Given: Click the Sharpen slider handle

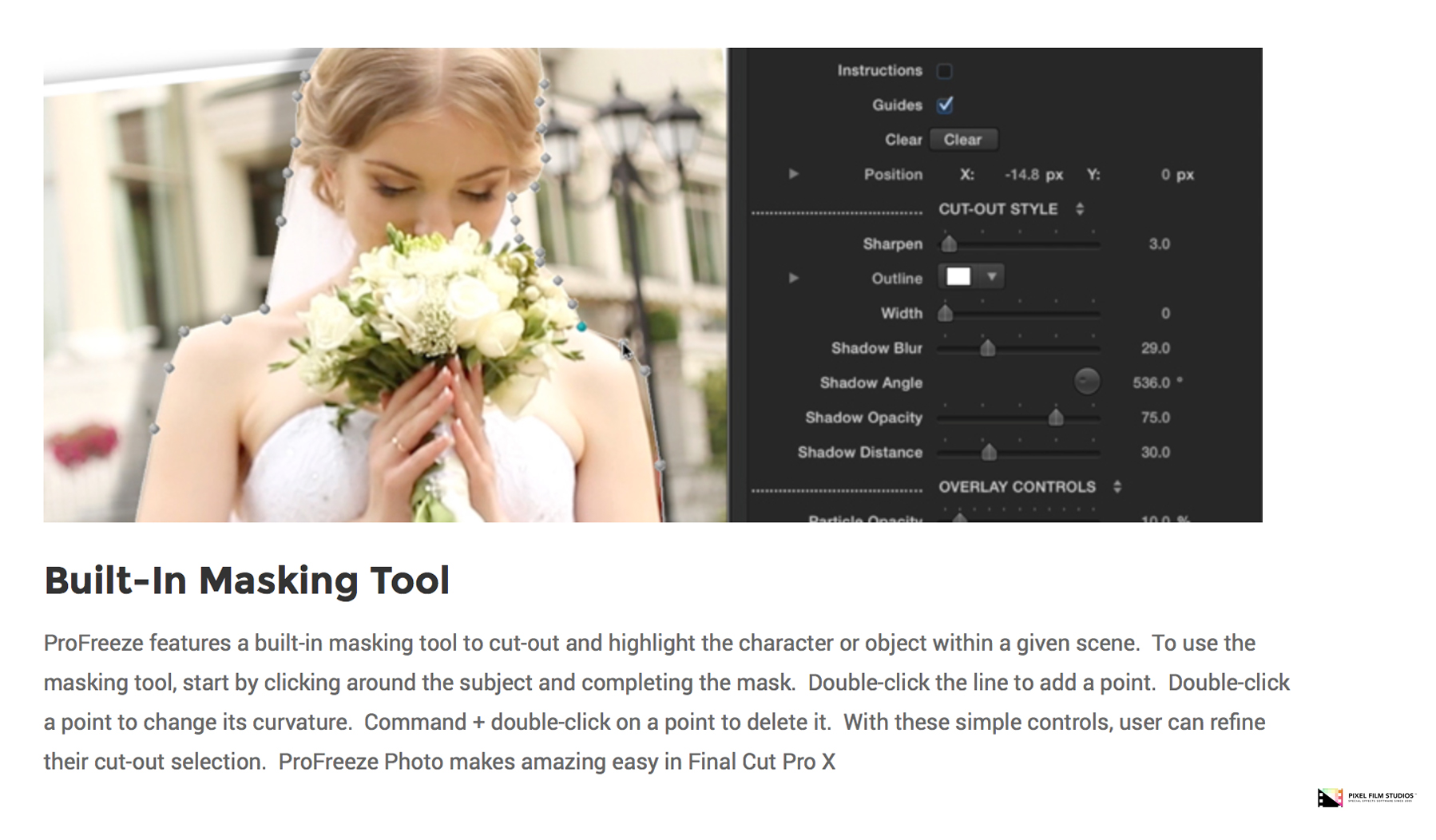Looking at the screenshot, I should tap(949, 244).
